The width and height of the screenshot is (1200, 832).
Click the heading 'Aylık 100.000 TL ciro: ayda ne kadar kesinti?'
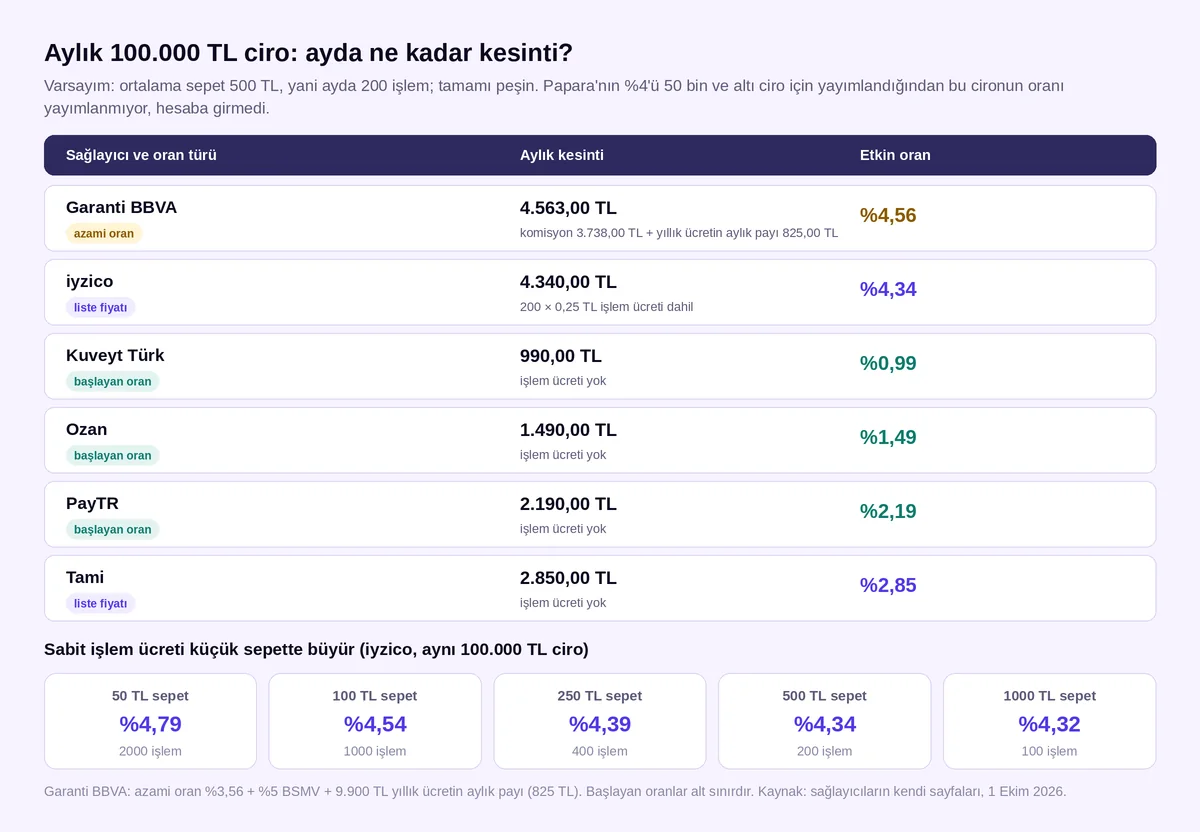coord(308,53)
